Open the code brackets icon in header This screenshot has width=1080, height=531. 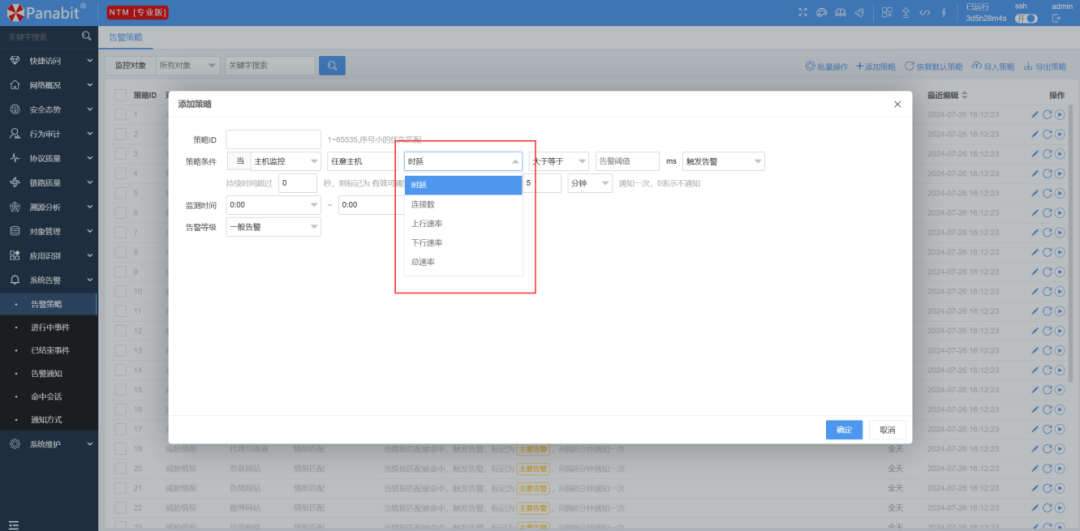click(x=925, y=12)
